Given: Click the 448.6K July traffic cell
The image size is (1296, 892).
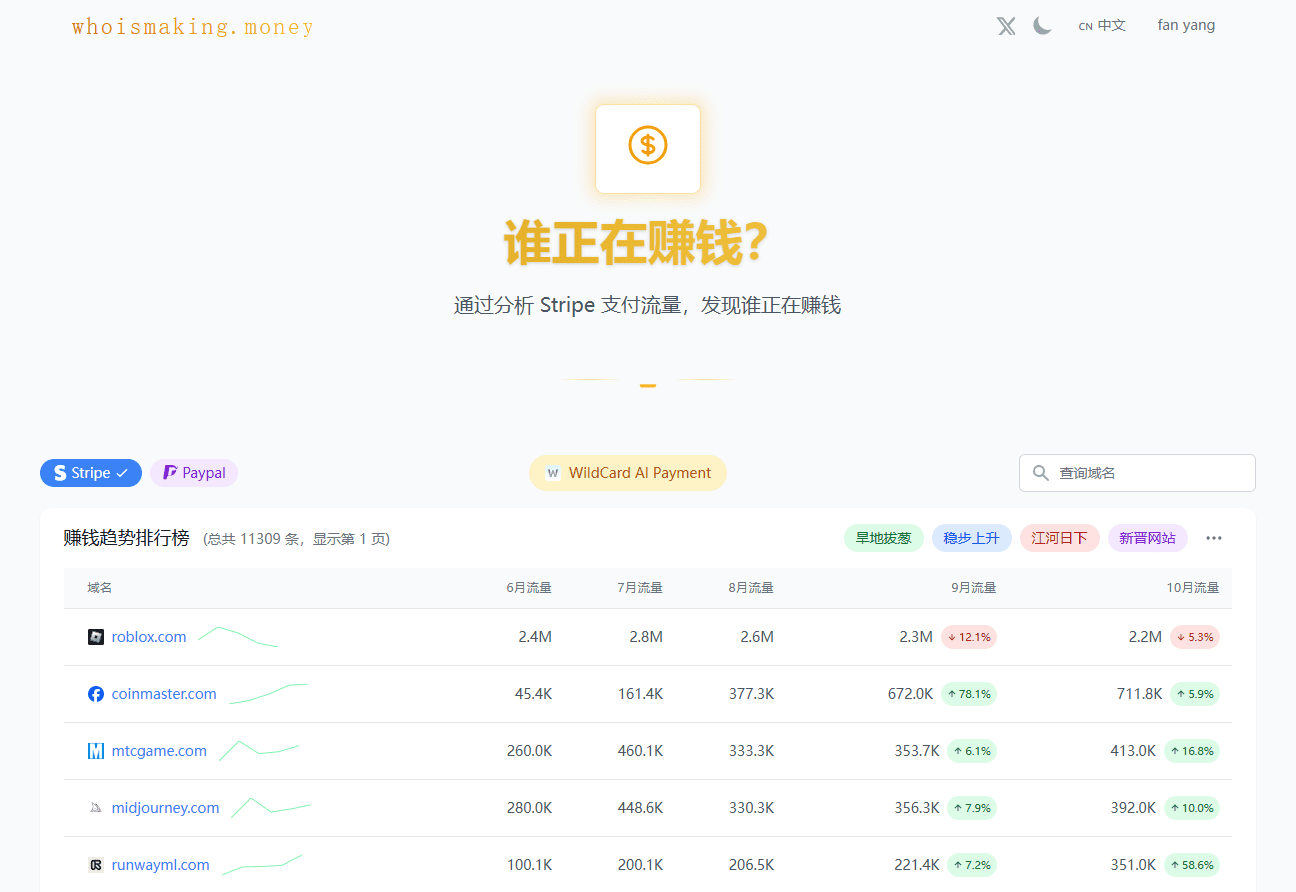Looking at the screenshot, I should pos(640,808).
